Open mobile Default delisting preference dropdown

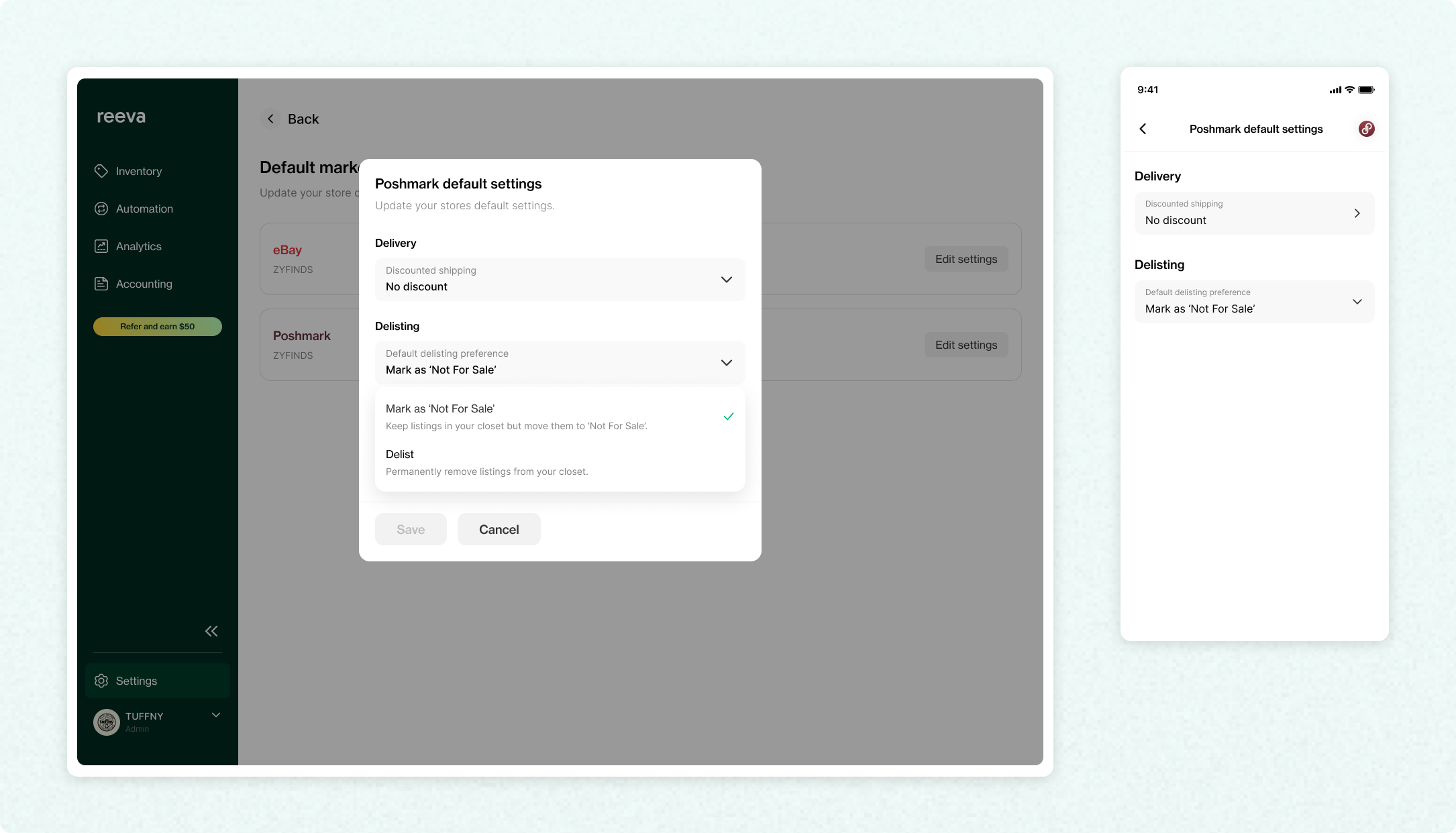1255,302
